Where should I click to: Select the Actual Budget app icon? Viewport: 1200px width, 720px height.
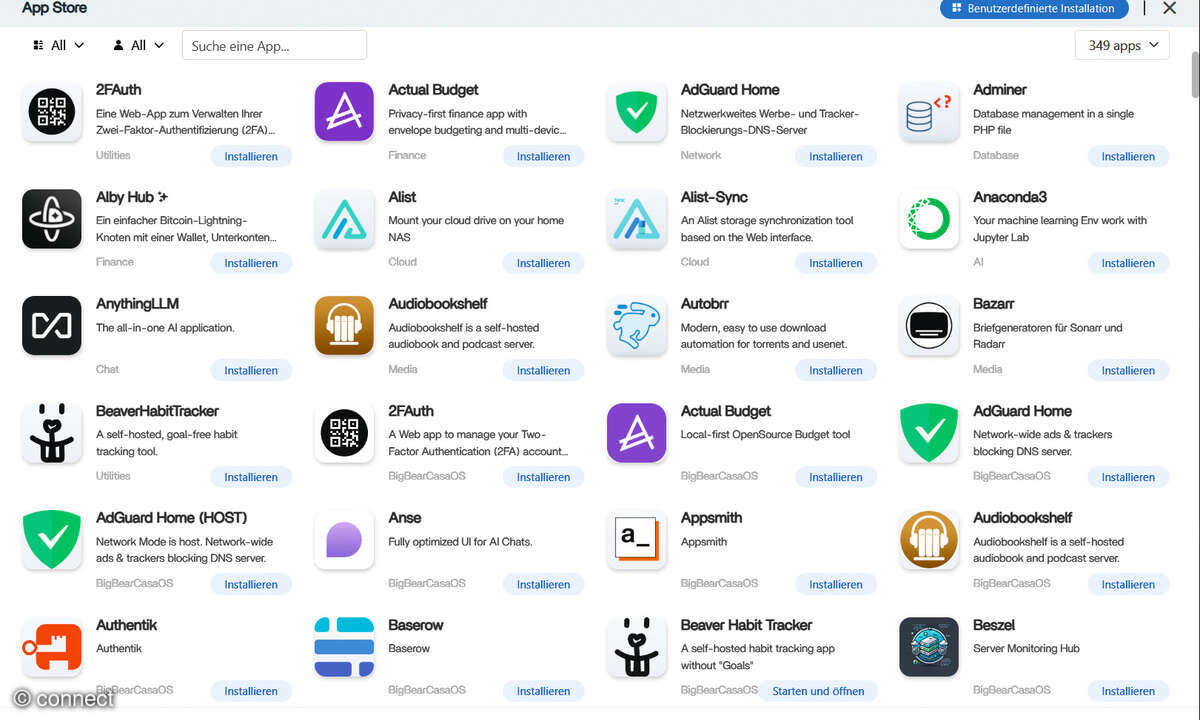click(343, 111)
